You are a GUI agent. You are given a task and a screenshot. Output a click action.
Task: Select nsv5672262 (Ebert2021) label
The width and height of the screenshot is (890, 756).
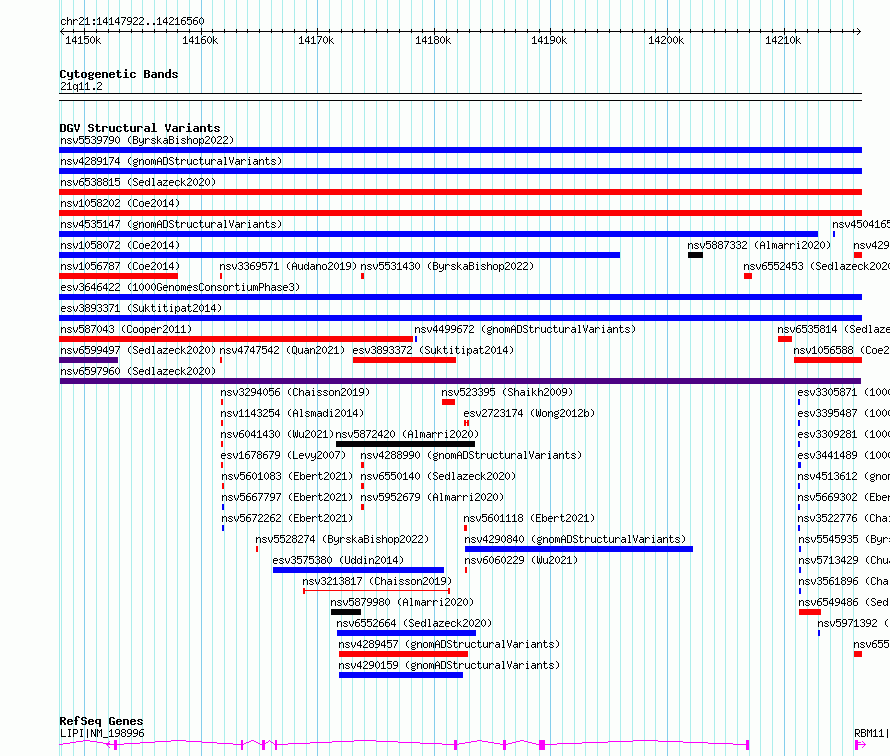coord(287,518)
